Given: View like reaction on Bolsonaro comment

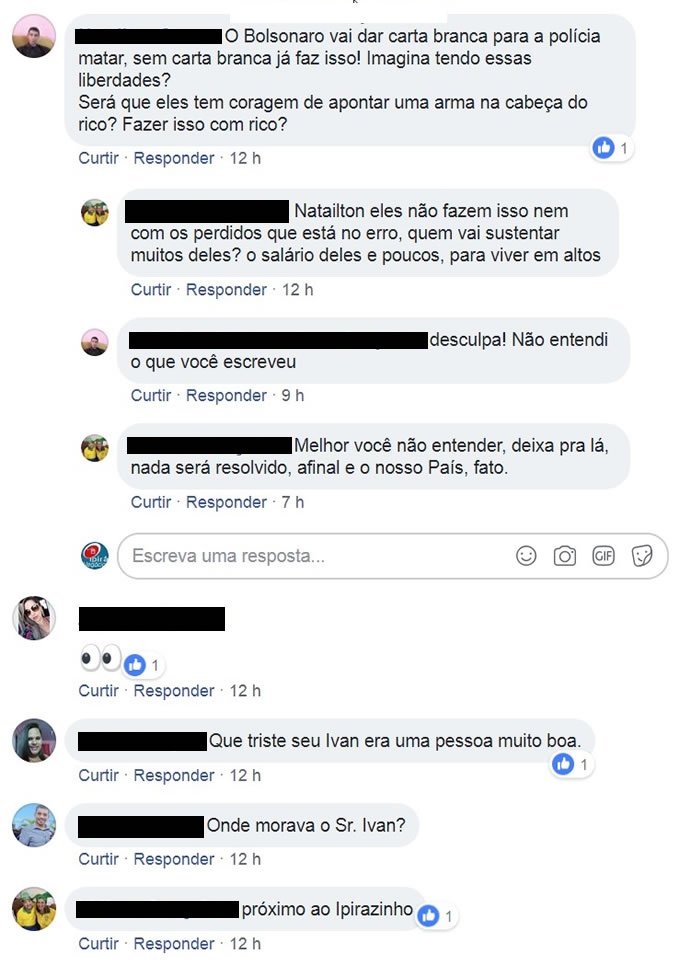Looking at the screenshot, I should tap(610, 148).
